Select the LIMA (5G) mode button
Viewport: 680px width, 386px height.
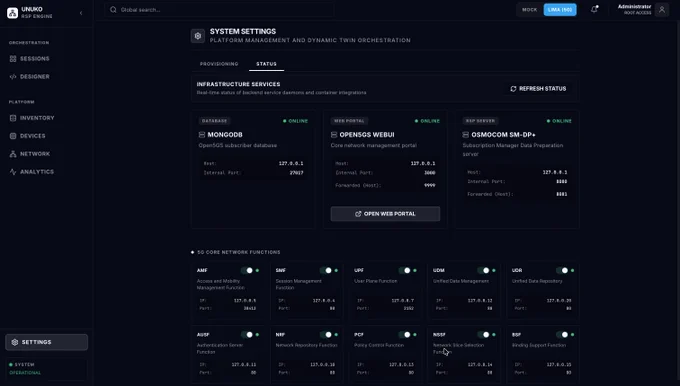pos(560,10)
